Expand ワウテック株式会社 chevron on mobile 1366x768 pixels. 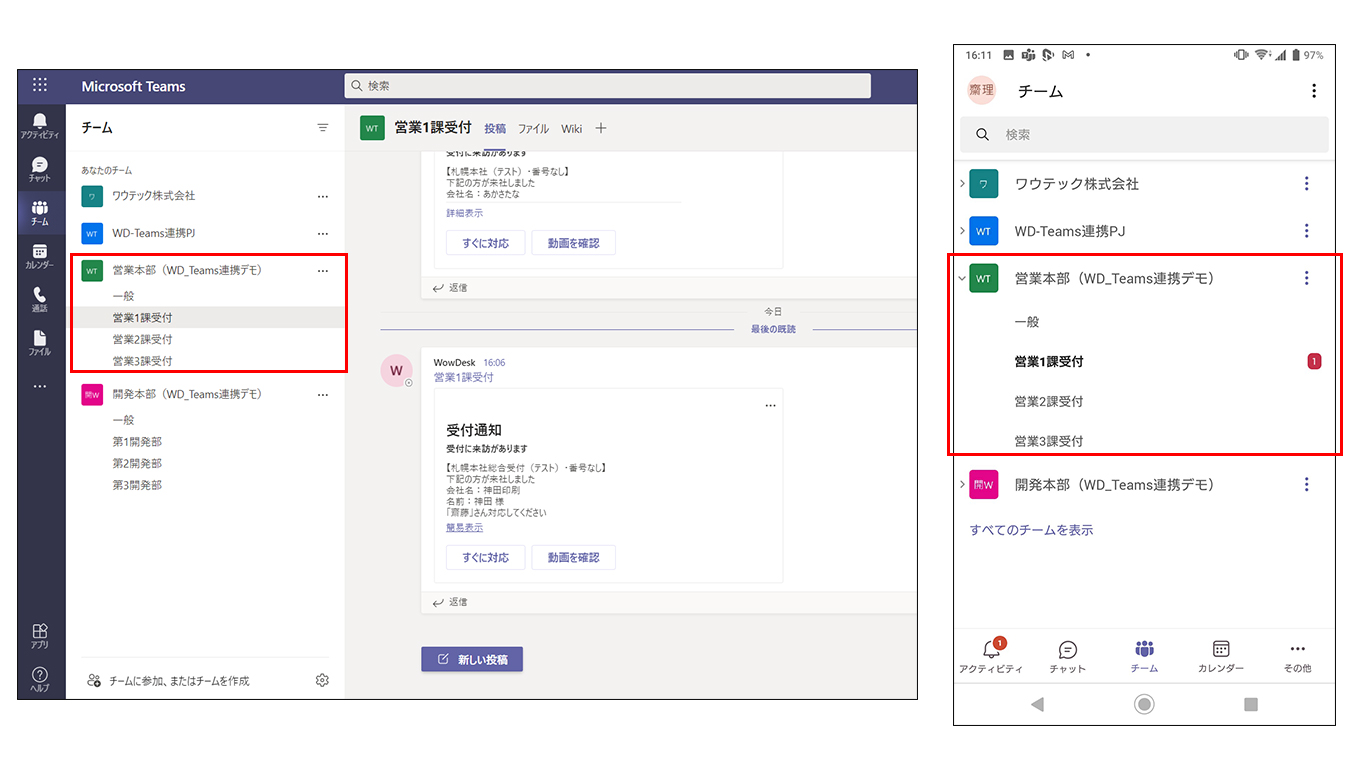(x=962, y=183)
